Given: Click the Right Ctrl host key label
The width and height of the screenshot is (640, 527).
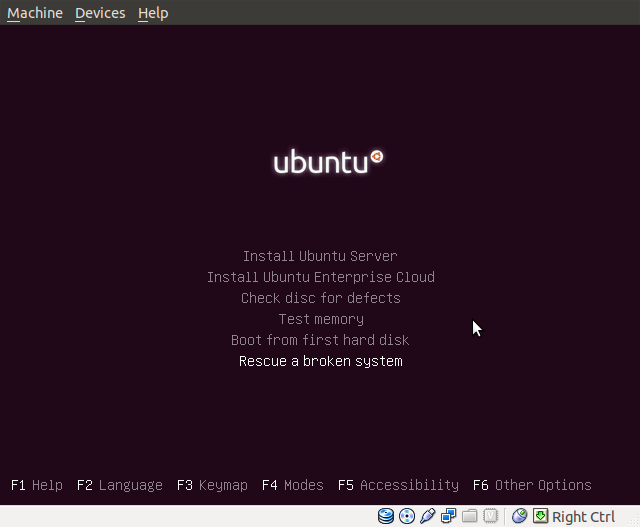Looking at the screenshot, I should point(583,517).
